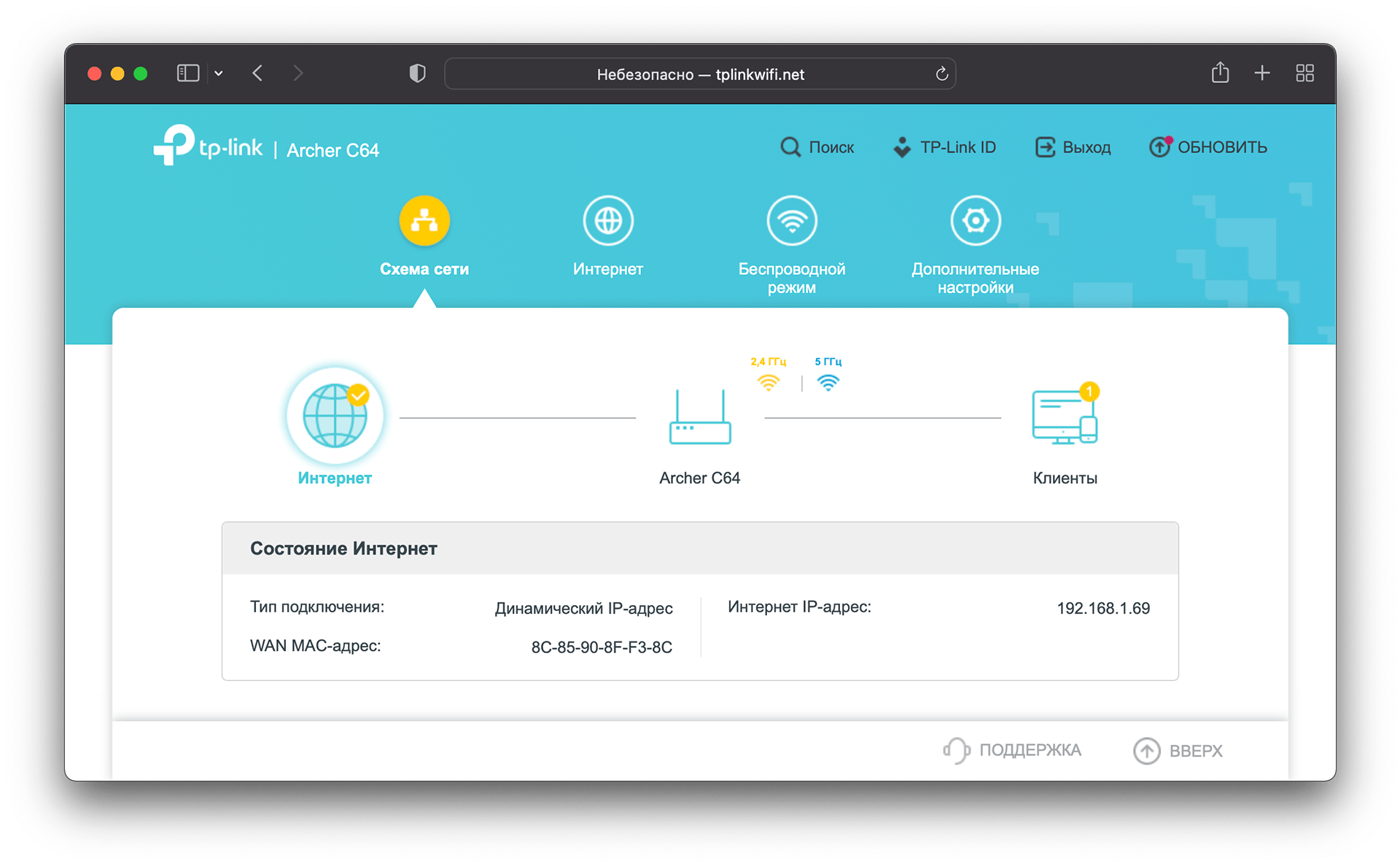Screen dimensions: 1400x866
Task: Open Additional settings gear tab
Action: pyautogui.click(x=975, y=221)
